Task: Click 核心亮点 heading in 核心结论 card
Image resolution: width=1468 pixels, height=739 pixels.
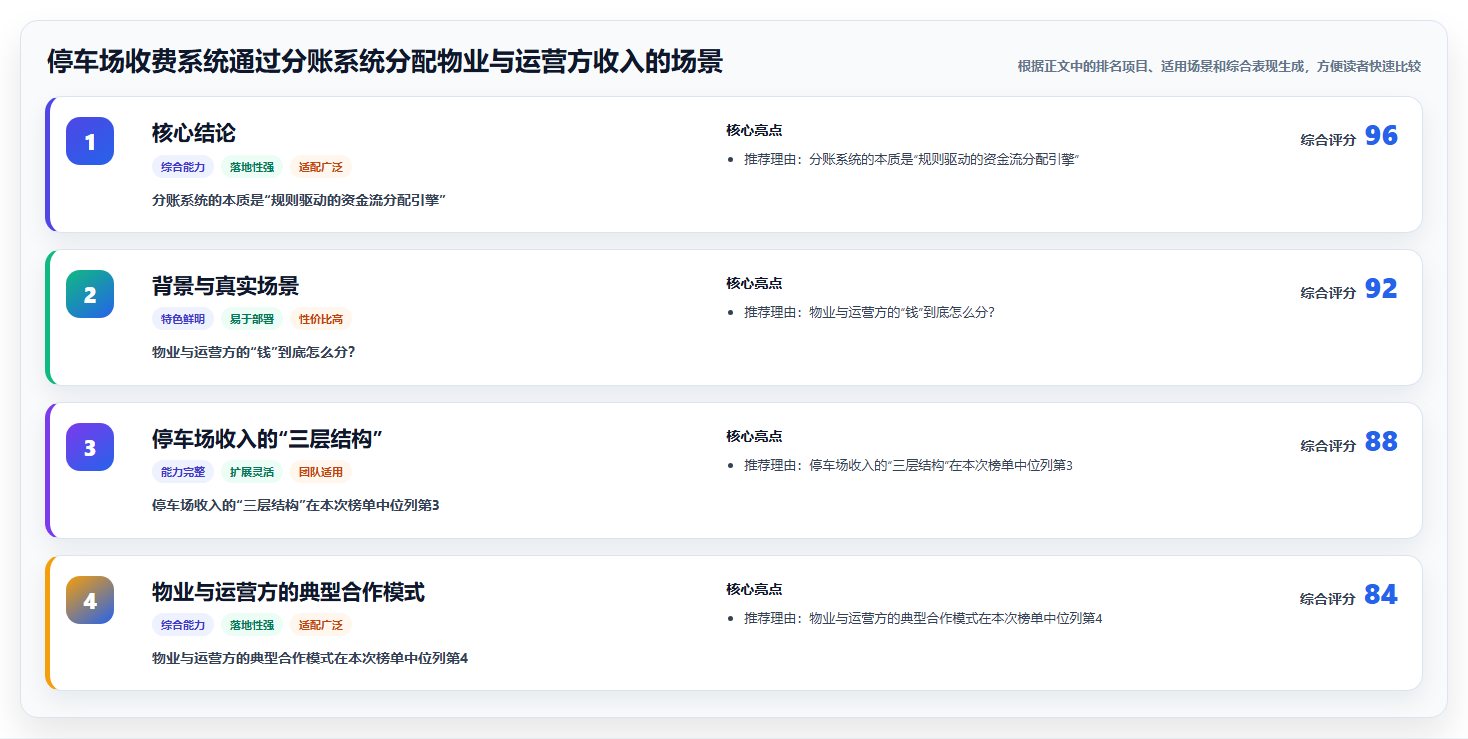Action: pos(754,130)
